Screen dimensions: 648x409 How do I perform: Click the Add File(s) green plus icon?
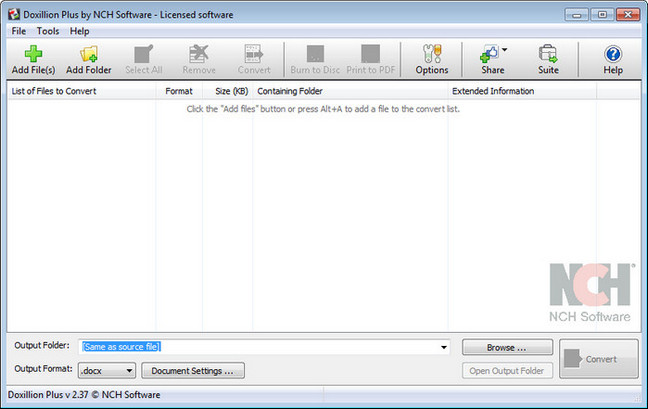[34, 54]
